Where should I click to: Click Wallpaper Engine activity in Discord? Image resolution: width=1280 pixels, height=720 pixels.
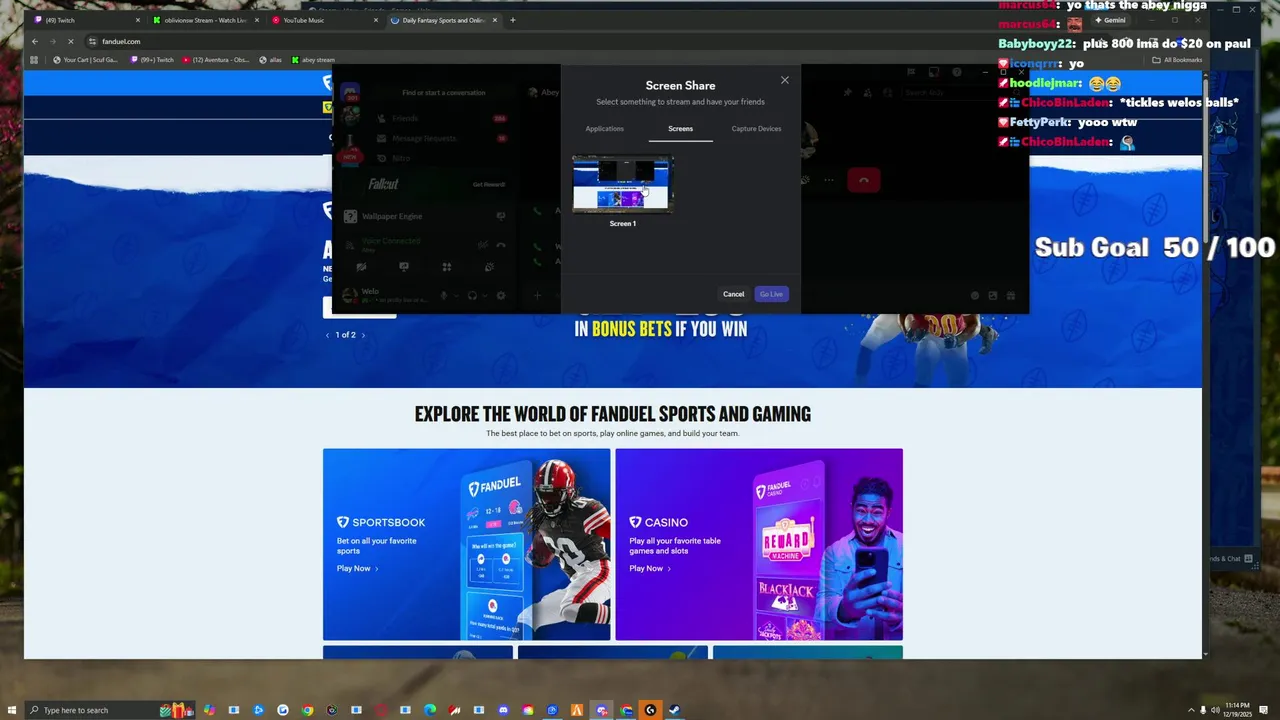(425, 216)
